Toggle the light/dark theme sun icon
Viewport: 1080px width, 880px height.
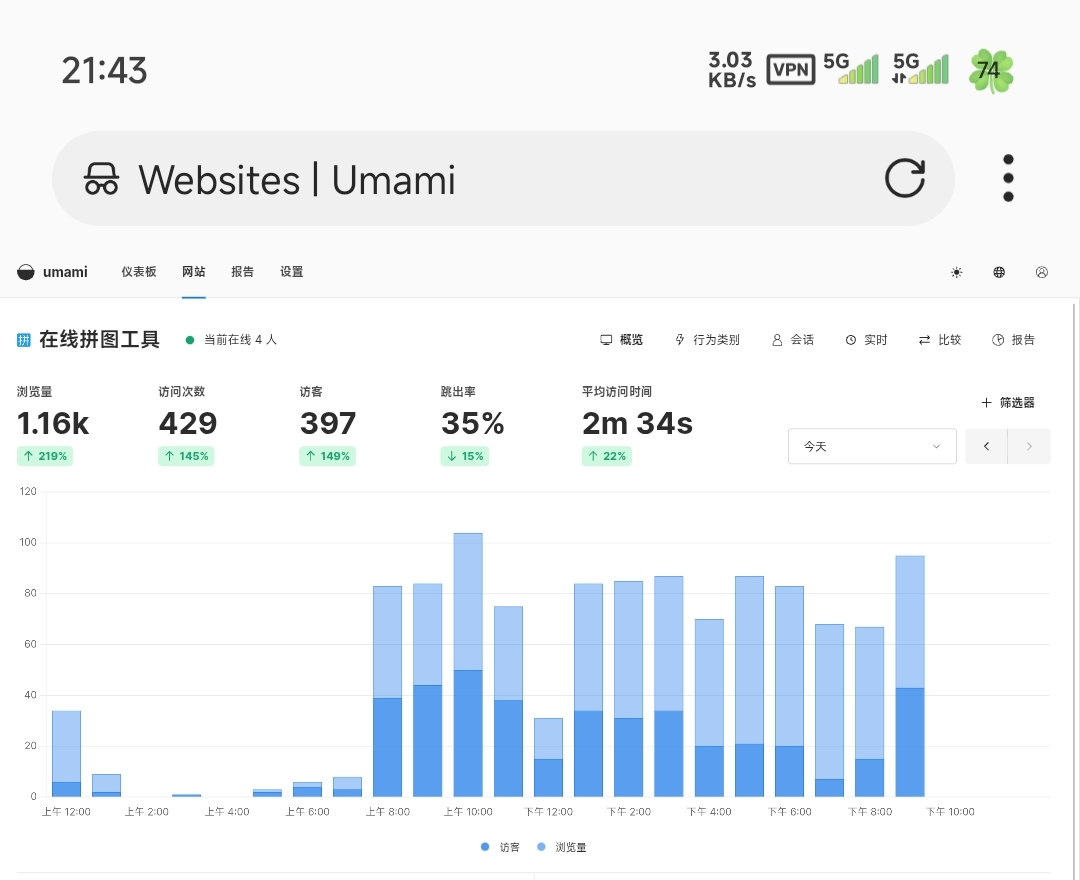coord(956,272)
